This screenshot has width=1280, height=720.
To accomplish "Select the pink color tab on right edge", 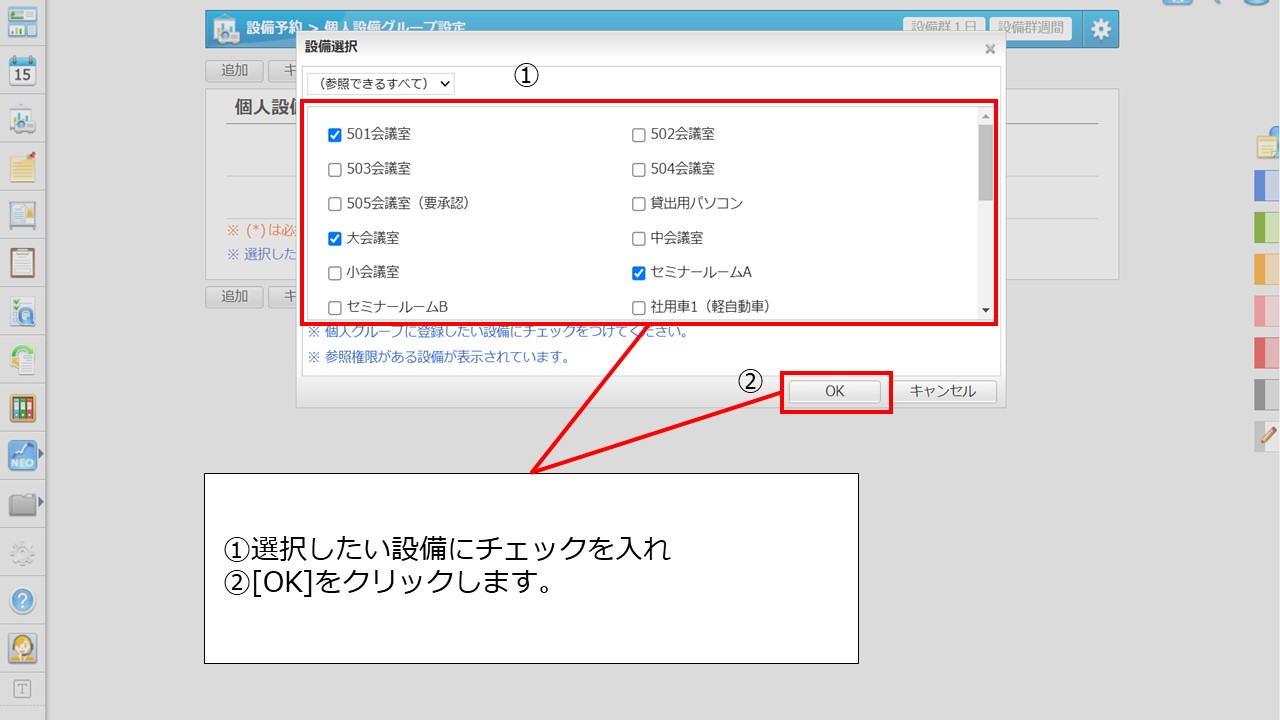I will pyautogui.click(x=1268, y=311).
